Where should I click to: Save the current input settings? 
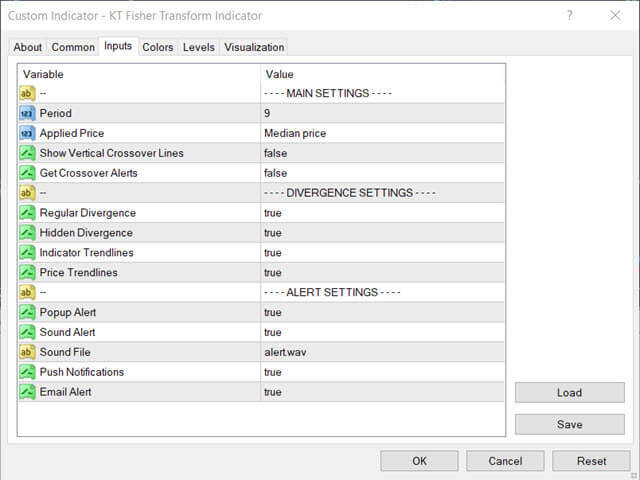570,424
